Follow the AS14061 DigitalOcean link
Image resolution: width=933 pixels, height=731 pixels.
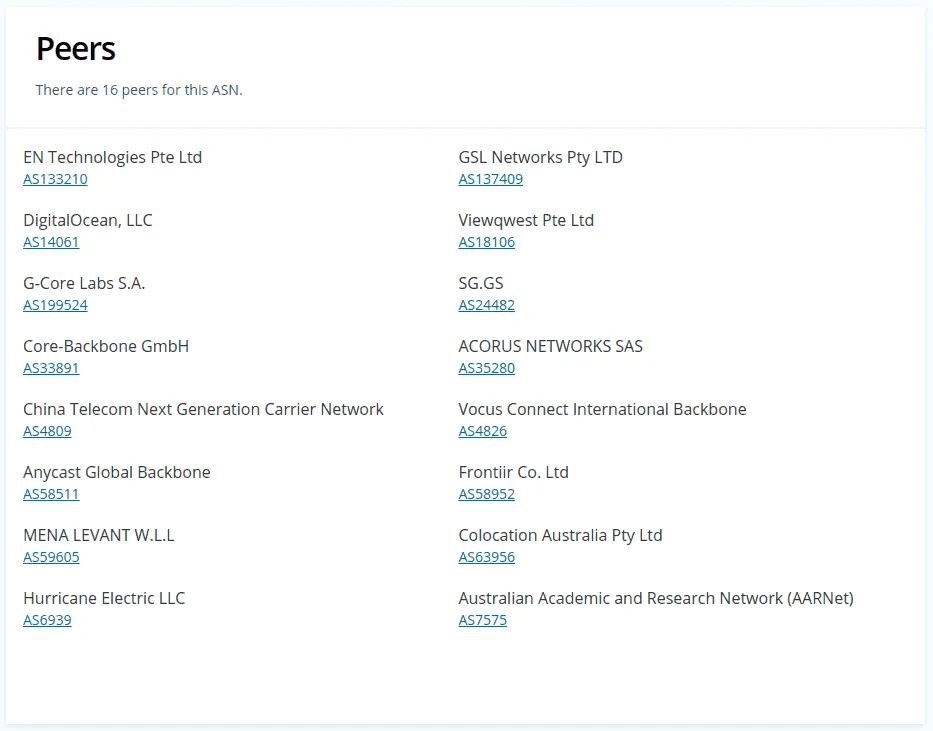[x=51, y=242]
